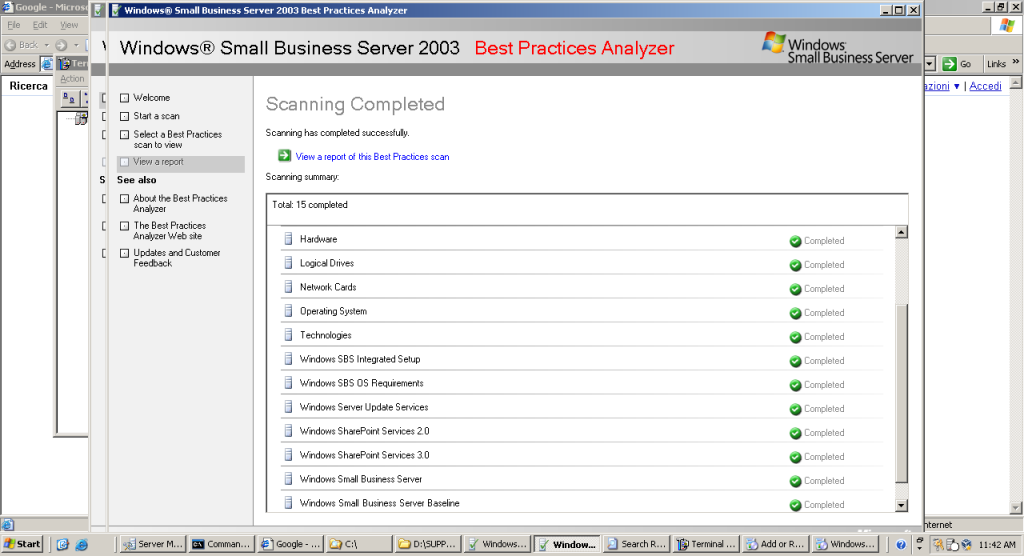Switch to the Google taskbar button
1024x556 pixels.
click(290, 544)
